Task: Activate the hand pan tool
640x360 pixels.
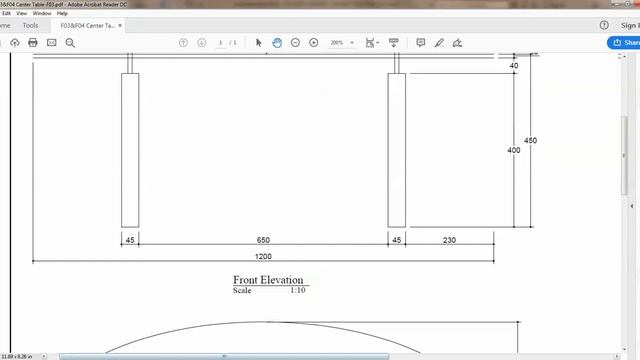Action: [277, 42]
